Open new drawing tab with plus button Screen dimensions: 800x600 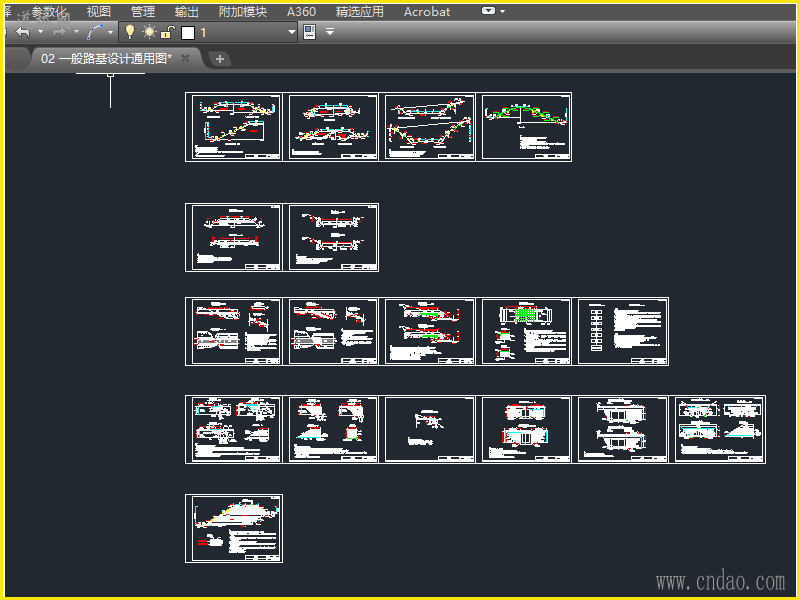[220, 59]
